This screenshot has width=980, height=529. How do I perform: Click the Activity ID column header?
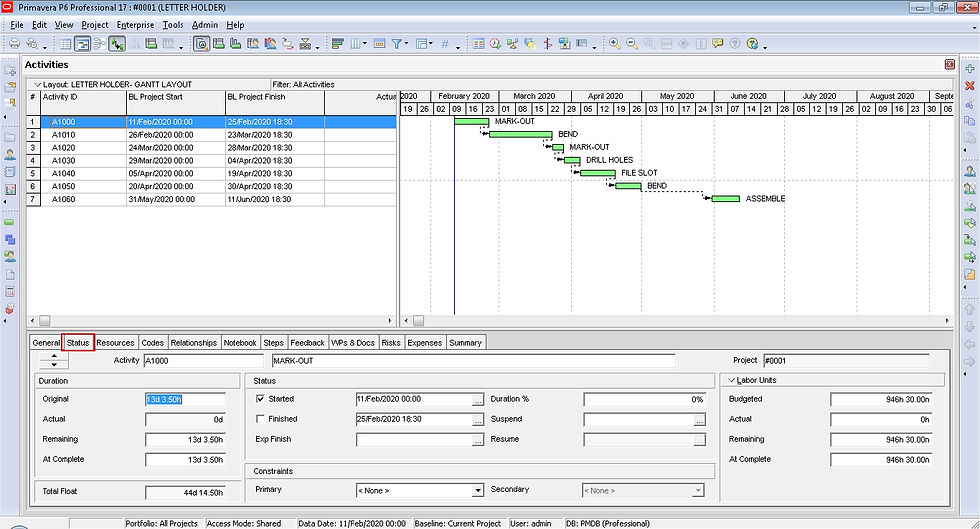[84, 103]
